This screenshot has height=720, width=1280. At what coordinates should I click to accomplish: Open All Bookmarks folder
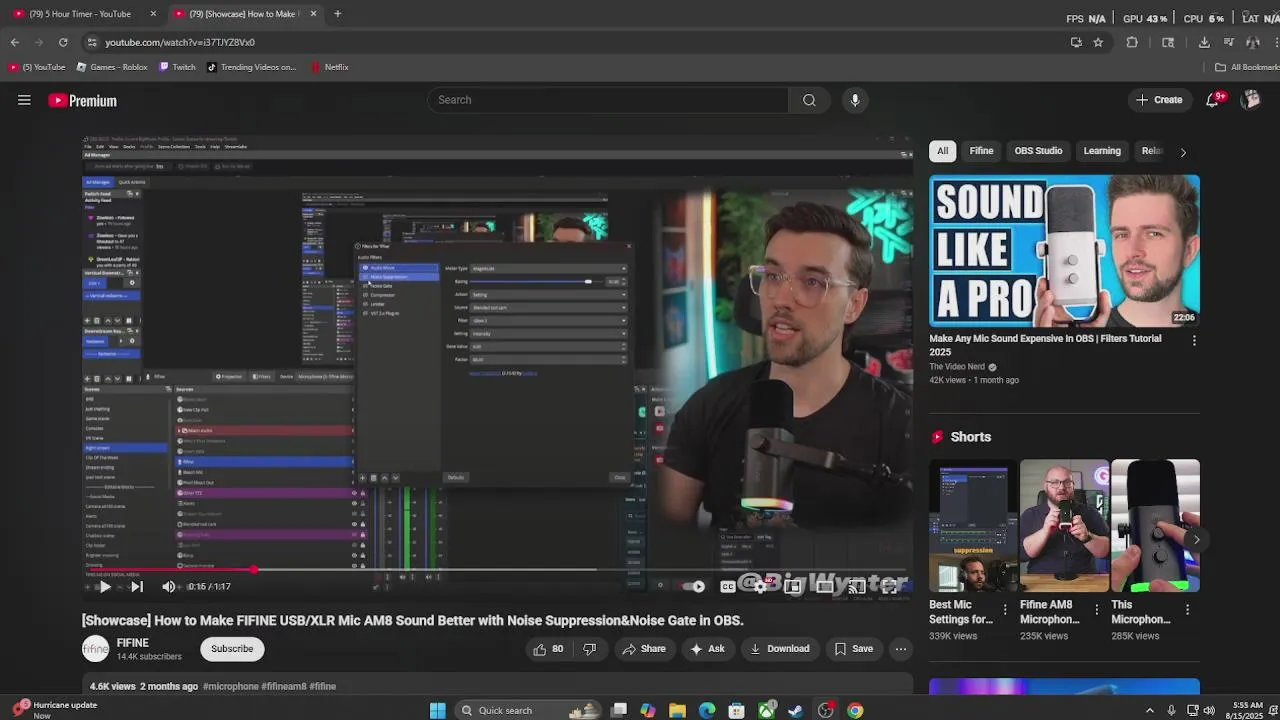1246,67
